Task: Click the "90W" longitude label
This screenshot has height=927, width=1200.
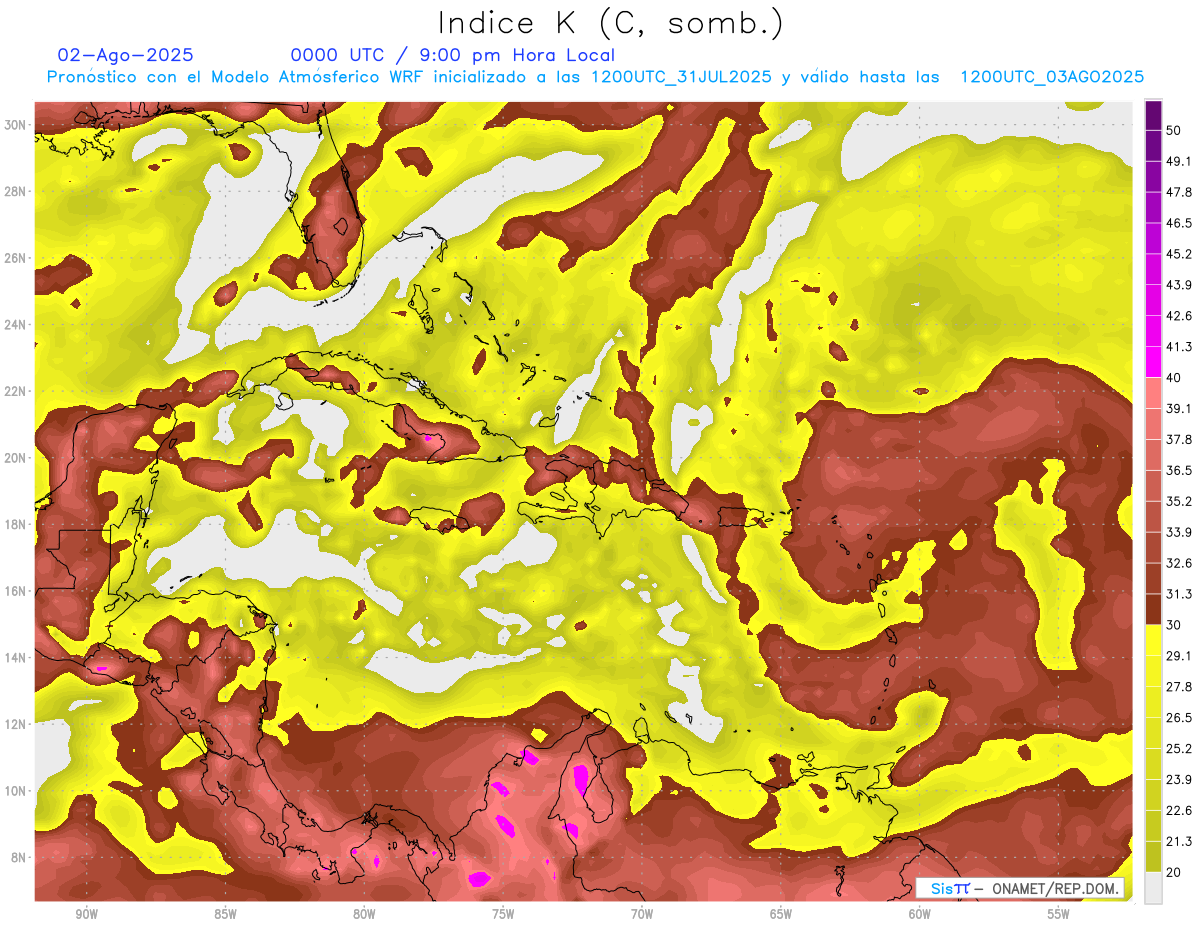Action: pos(86,914)
